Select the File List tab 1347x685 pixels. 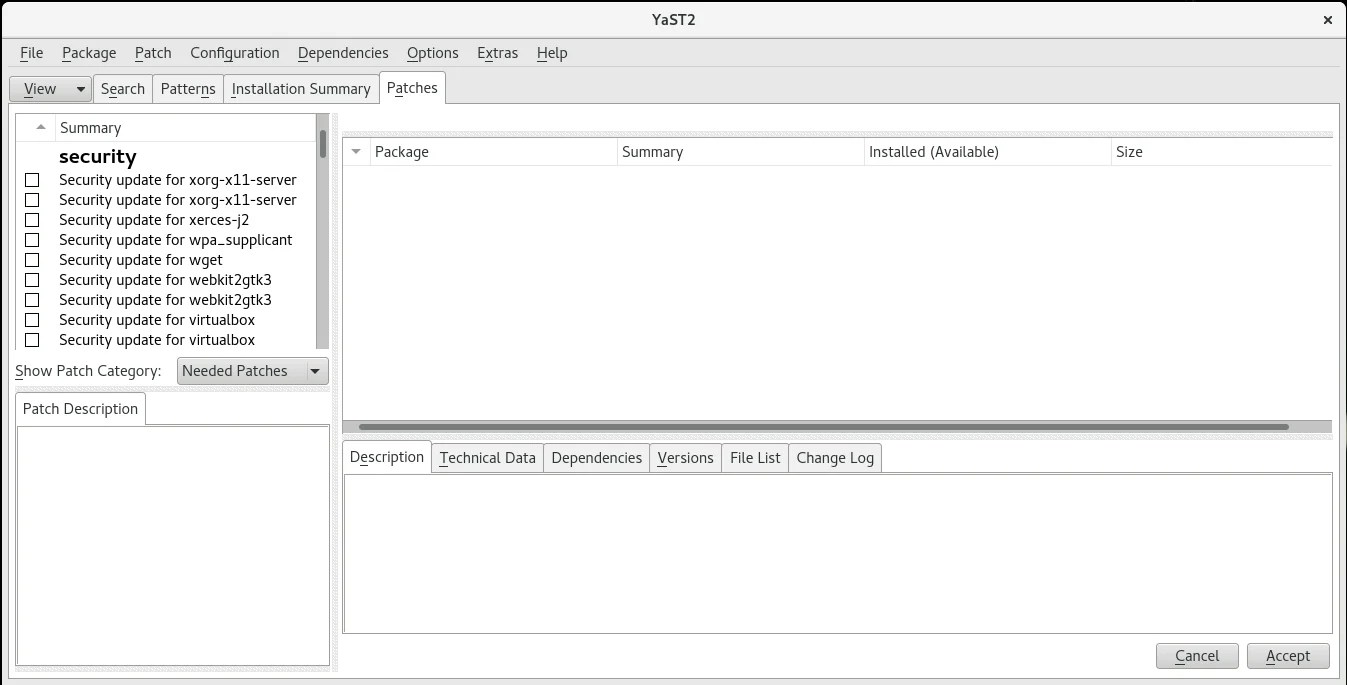(754, 457)
